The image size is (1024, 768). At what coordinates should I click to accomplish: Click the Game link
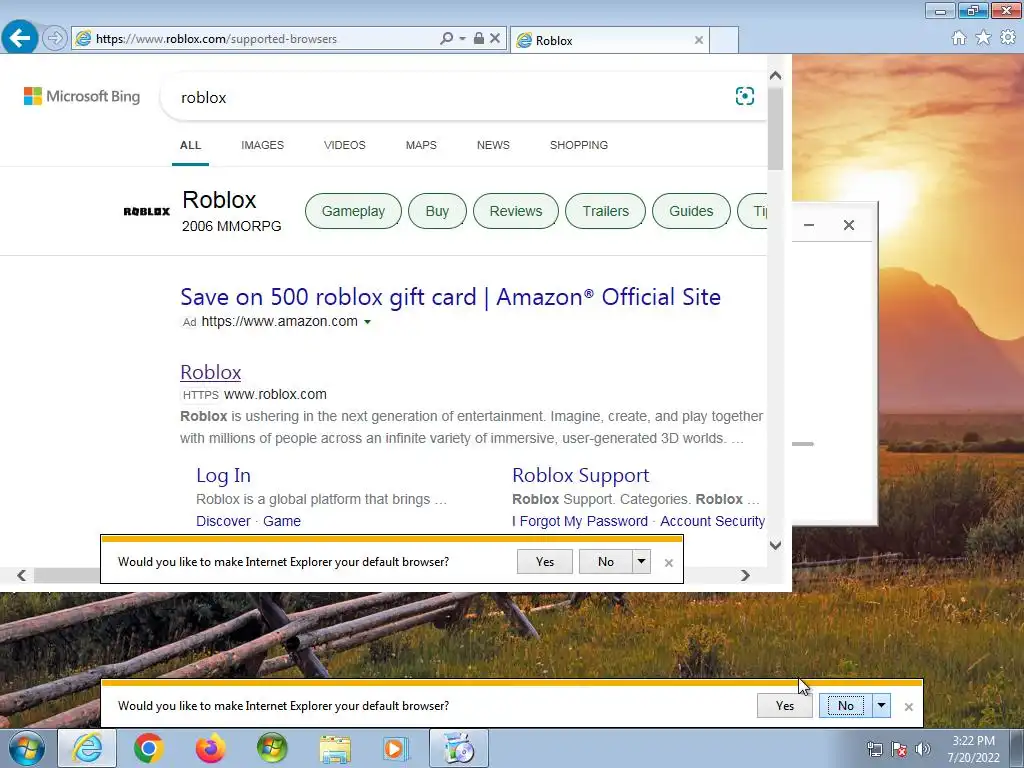point(282,521)
